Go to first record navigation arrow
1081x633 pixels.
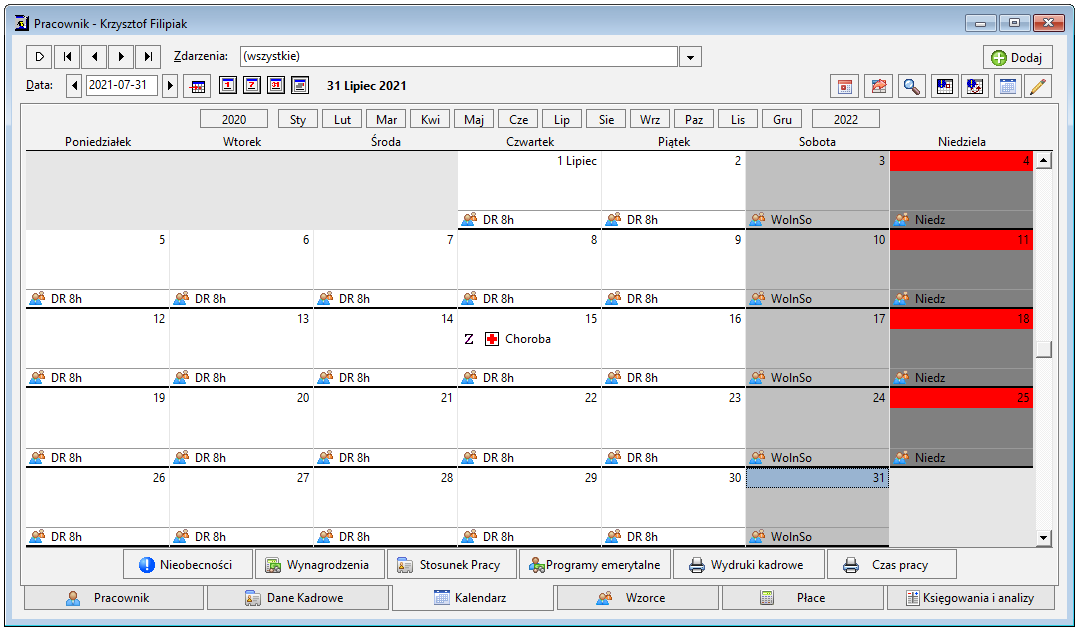click(68, 57)
